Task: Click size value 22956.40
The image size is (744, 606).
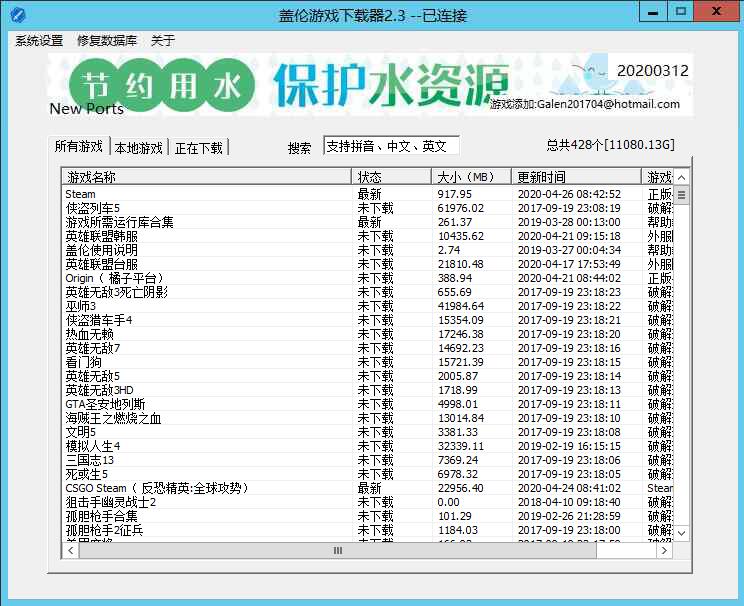Action: pos(461,488)
